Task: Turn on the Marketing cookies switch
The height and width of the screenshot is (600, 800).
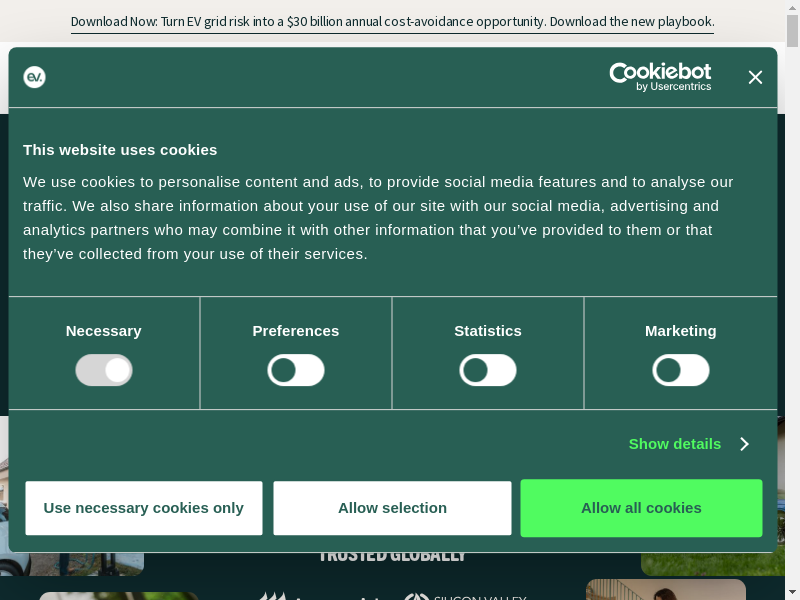Action: pos(681,370)
